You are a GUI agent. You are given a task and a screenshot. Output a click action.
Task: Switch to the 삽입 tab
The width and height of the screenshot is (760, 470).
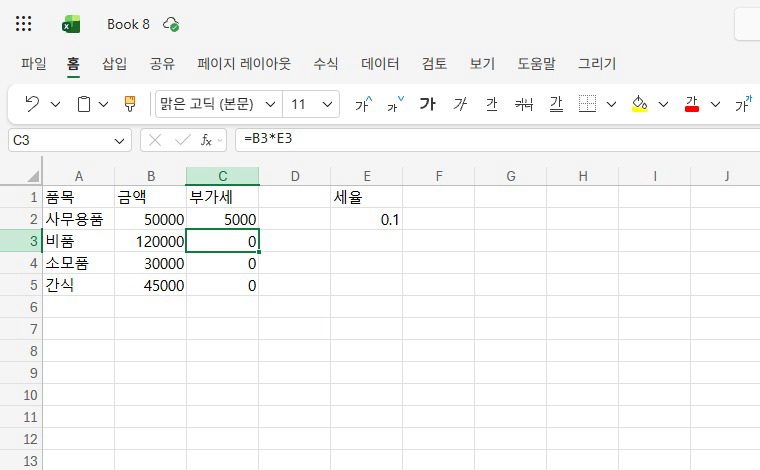click(114, 63)
